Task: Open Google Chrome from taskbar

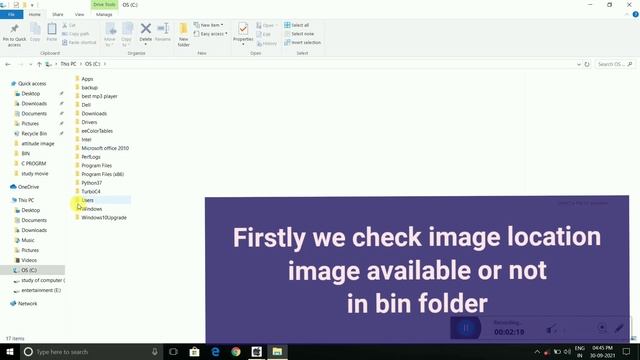Action: click(x=236, y=351)
